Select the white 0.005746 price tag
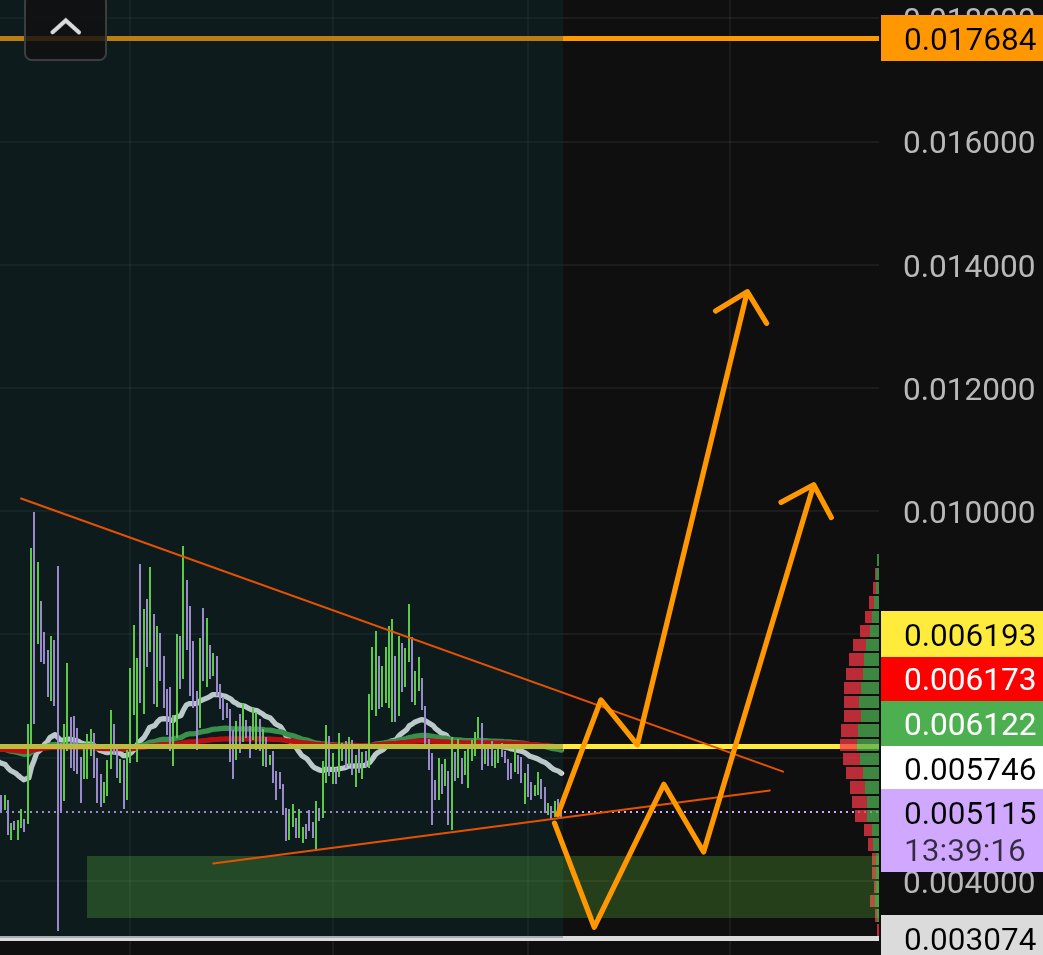1043x955 pixels. 962,768
